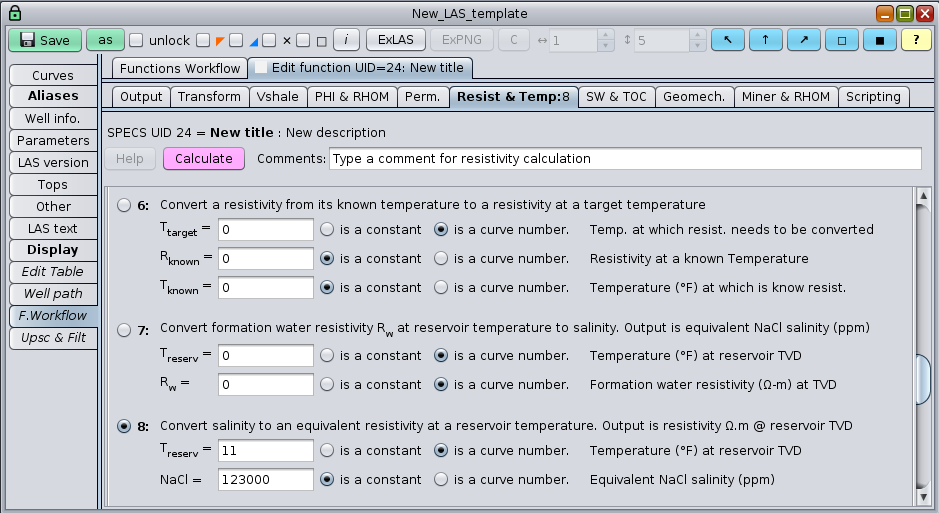Open the Parameters sidebar tab
The height and width of the screenshot is (513, 939).
pos(53,141)
